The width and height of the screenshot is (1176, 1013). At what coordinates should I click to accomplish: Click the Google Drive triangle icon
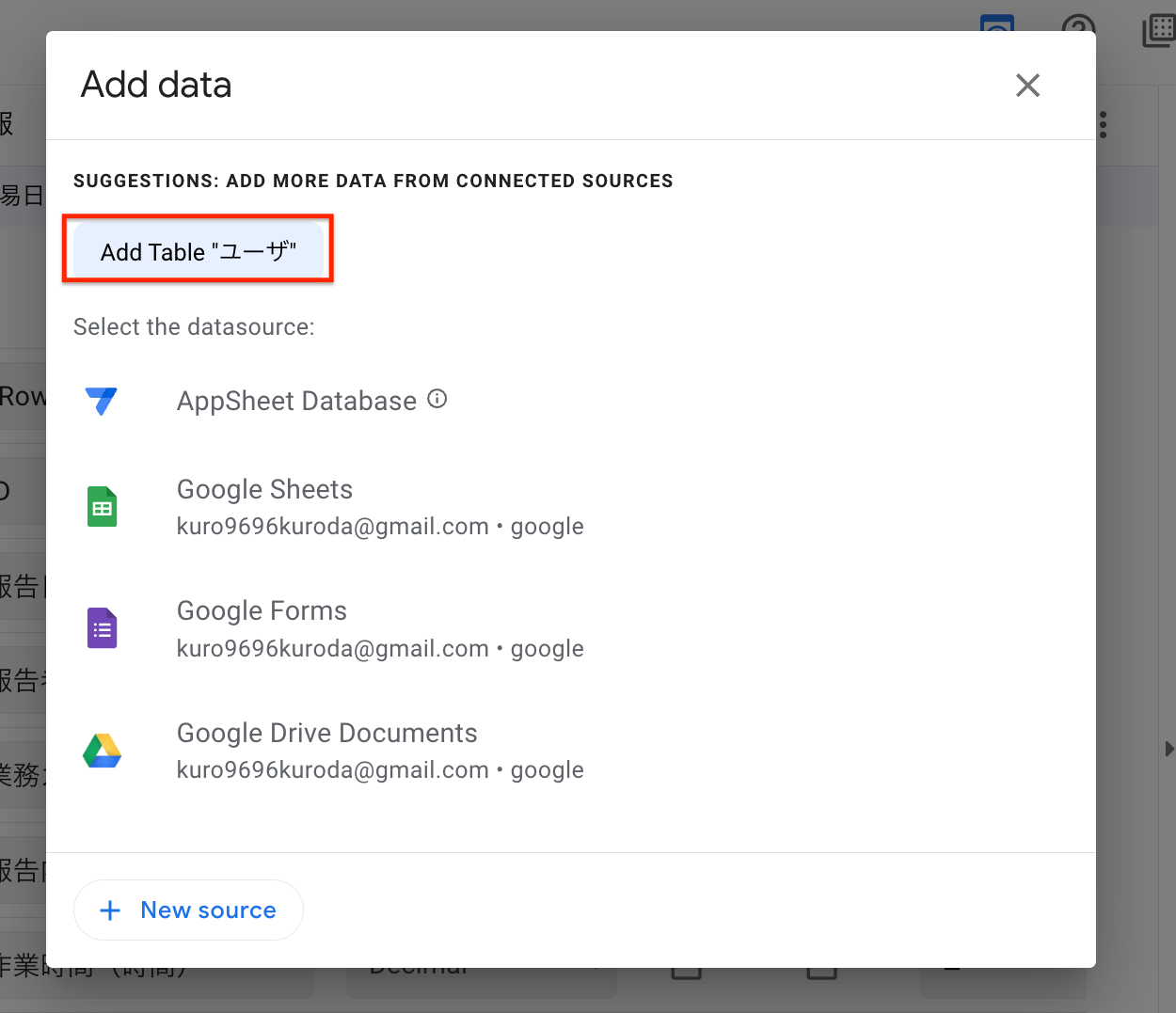click(x=102, y=751)
